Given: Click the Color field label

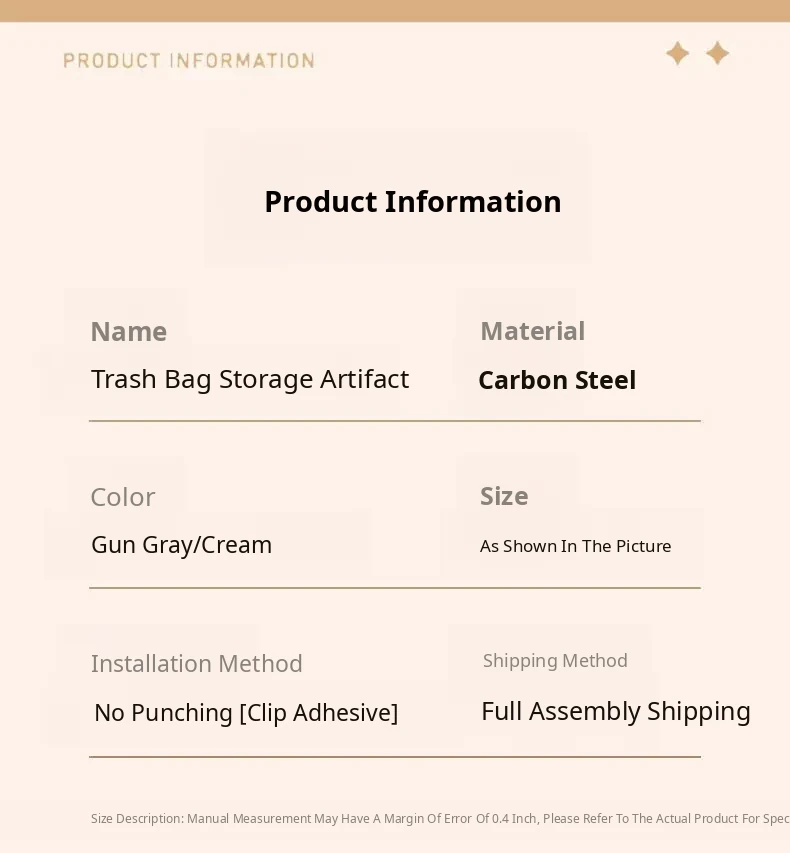Looking at the screenshot, I should coord(123,497).
